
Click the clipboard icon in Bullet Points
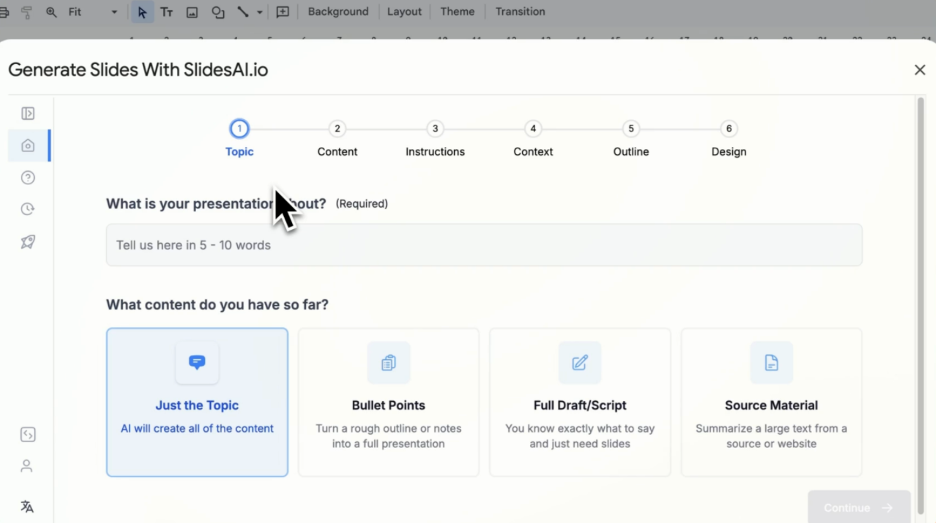pyautogui.click(x=389, y=362)
